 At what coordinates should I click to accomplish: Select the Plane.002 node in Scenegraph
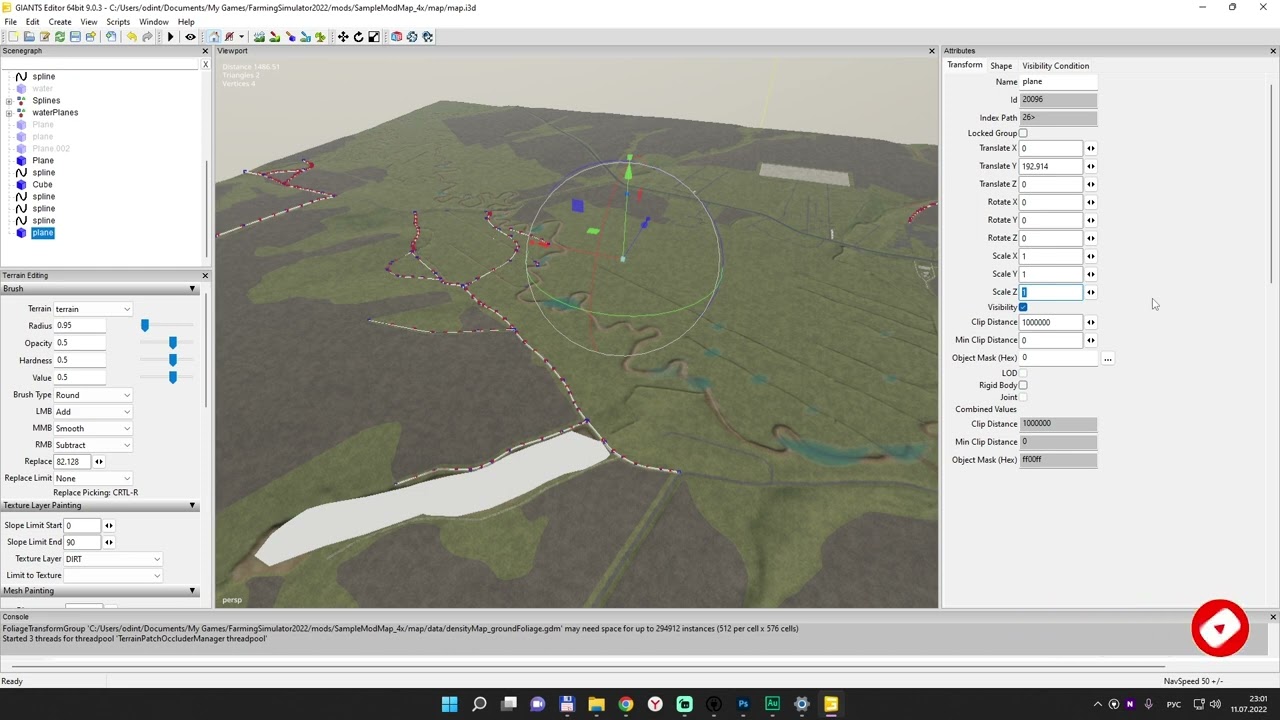click(x=51, y=149)
